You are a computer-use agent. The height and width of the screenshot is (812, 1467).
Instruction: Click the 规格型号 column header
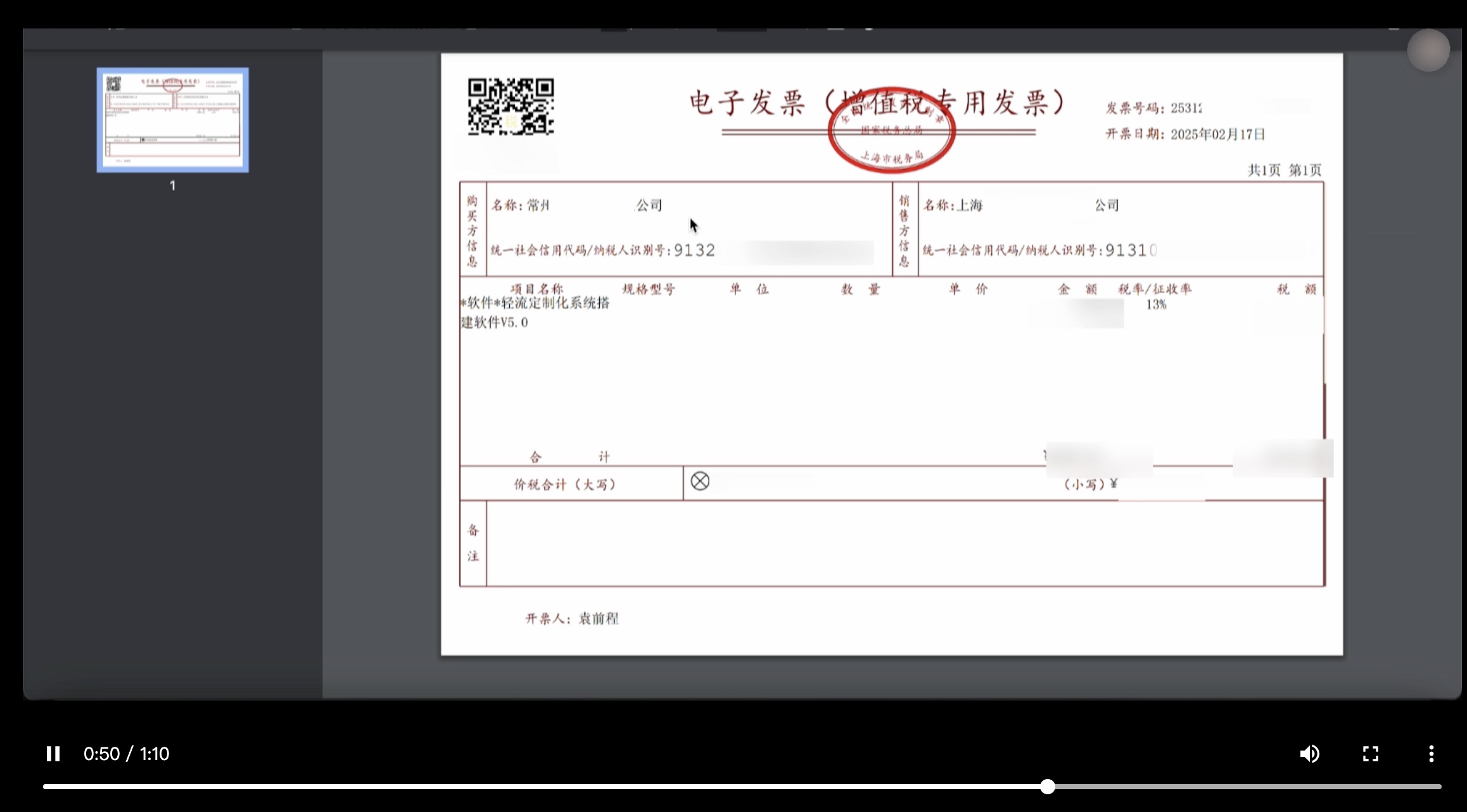(x=649, y=289)
